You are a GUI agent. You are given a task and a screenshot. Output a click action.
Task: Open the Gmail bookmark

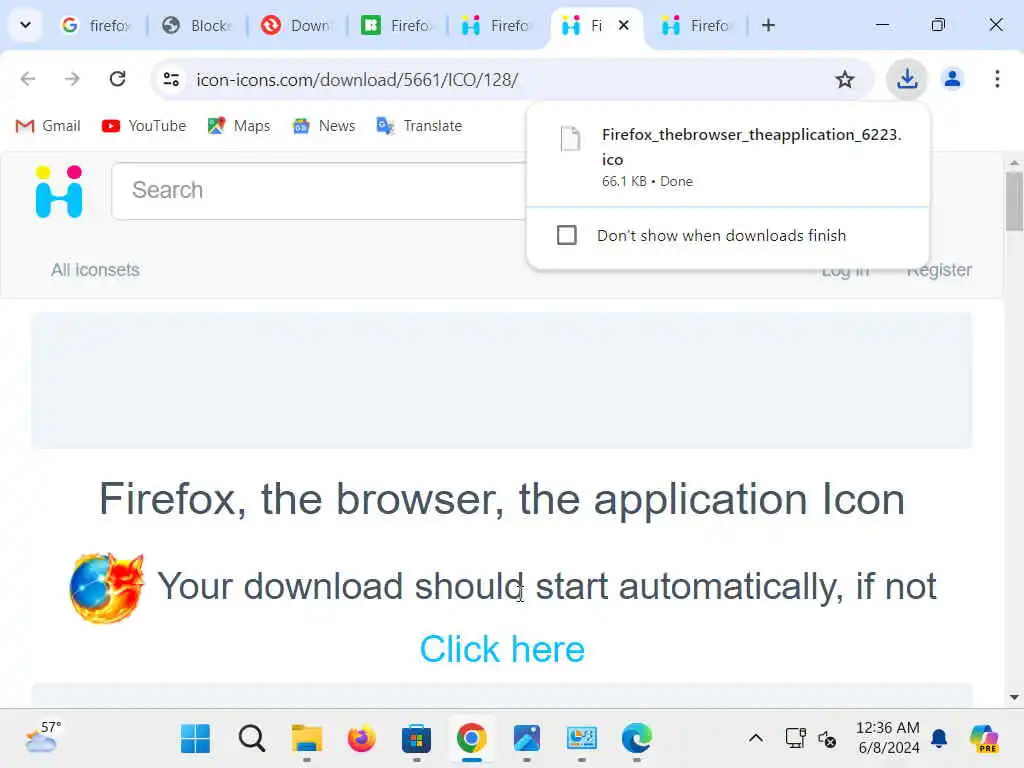click(x=48, y=125)
